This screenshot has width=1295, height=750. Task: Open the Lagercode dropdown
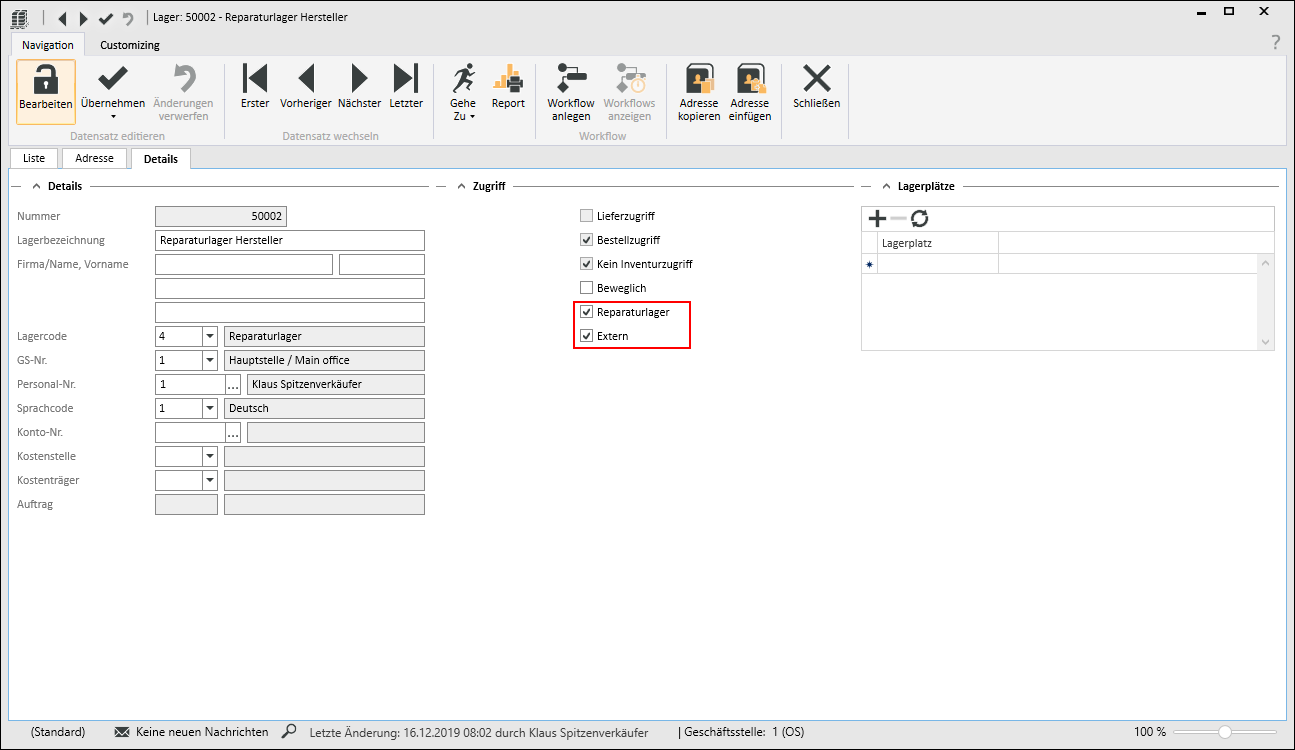pyautogui.click(x=210, y=337)
